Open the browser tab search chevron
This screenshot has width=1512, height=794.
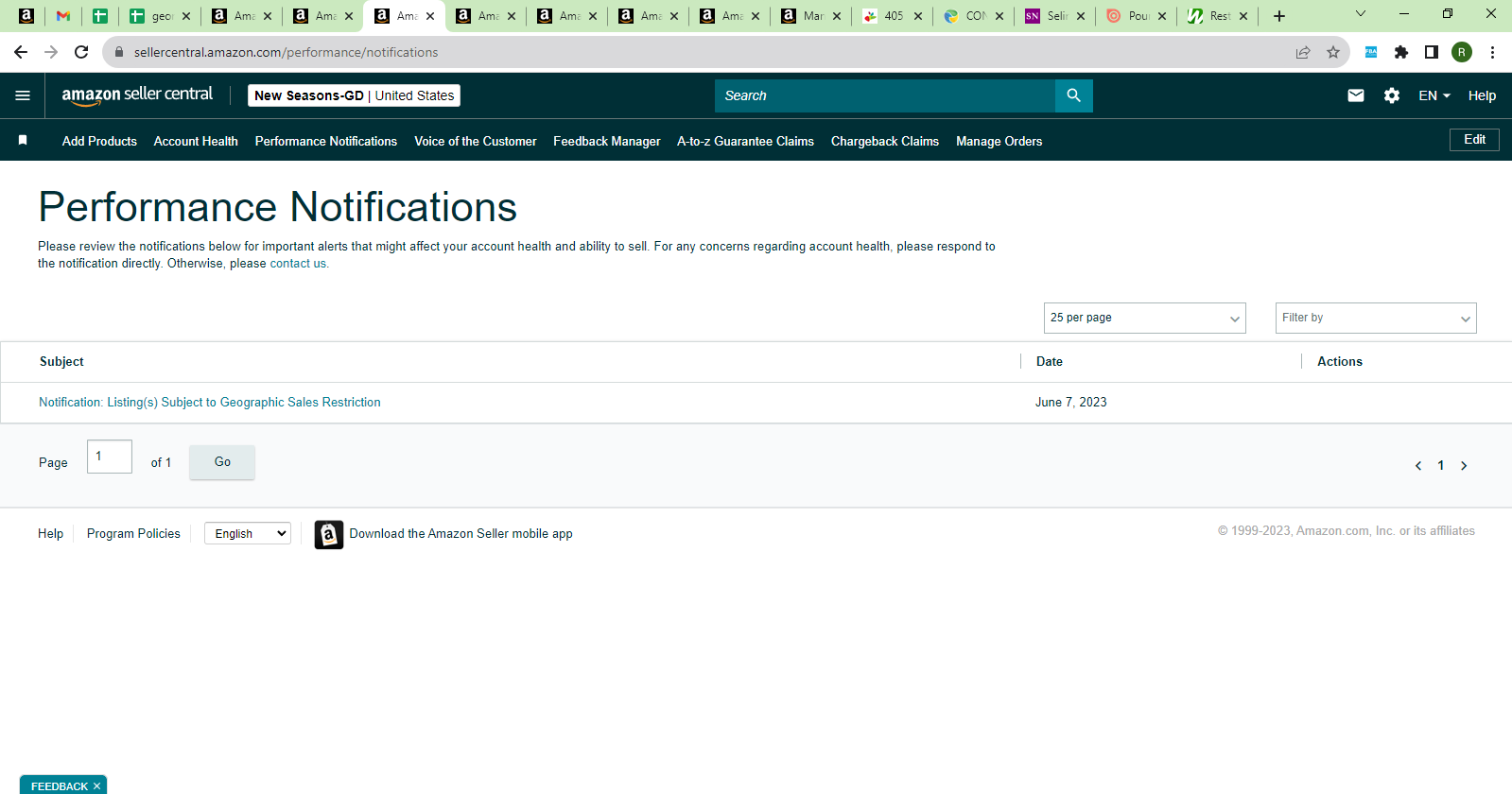pyautogui.click(x=1361, y=14)
